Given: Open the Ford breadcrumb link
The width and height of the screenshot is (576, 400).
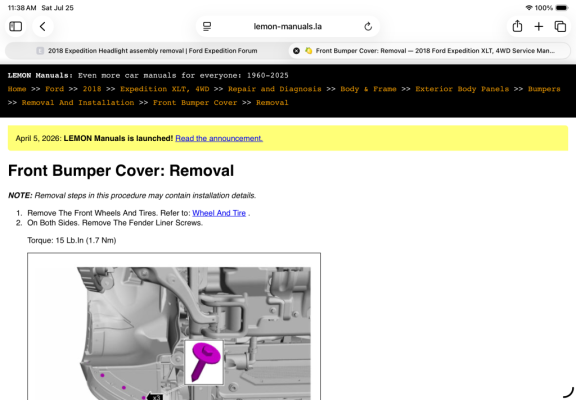Looking at the screenshot, I should (54, 89).
